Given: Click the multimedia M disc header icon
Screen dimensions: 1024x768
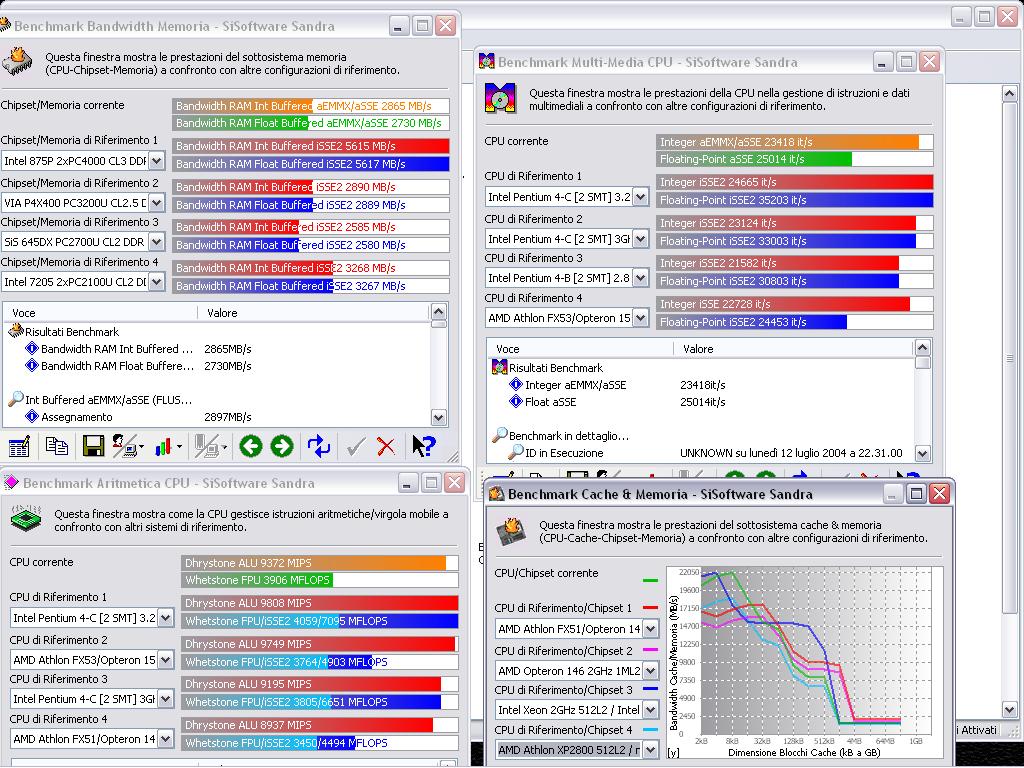Looking at the screenshot, I should (500, 98).
